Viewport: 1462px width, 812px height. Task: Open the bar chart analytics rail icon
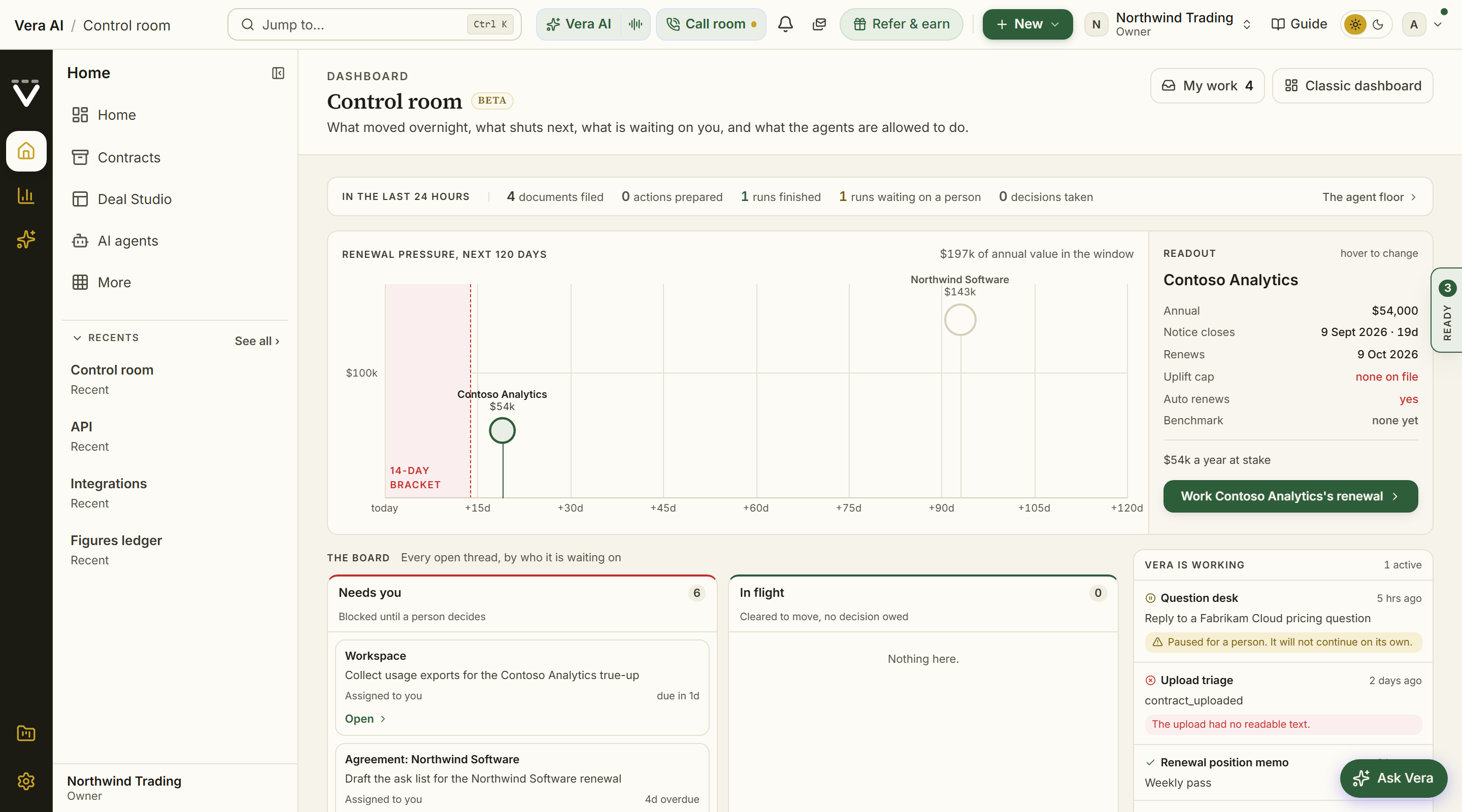(26, 196)
